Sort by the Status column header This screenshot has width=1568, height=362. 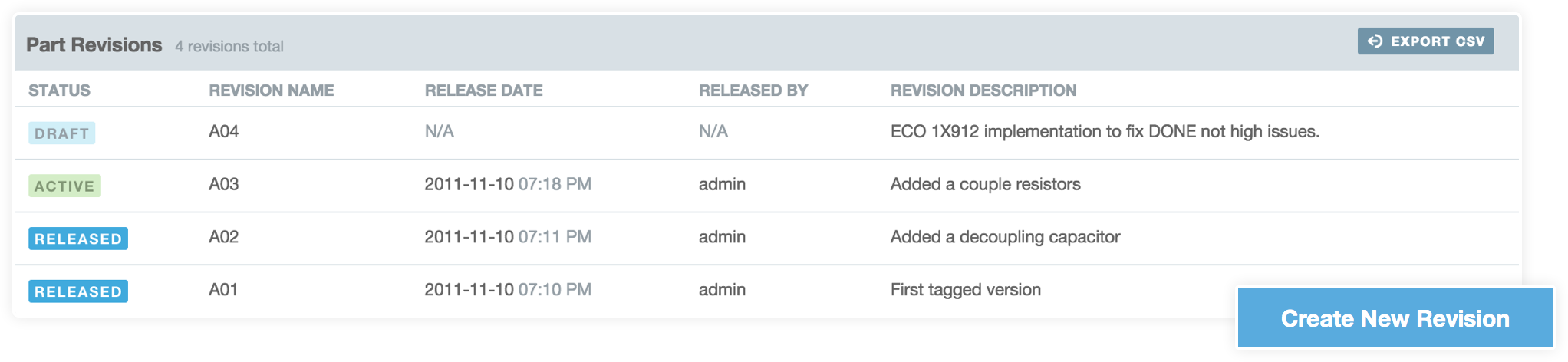pos(59,90)
